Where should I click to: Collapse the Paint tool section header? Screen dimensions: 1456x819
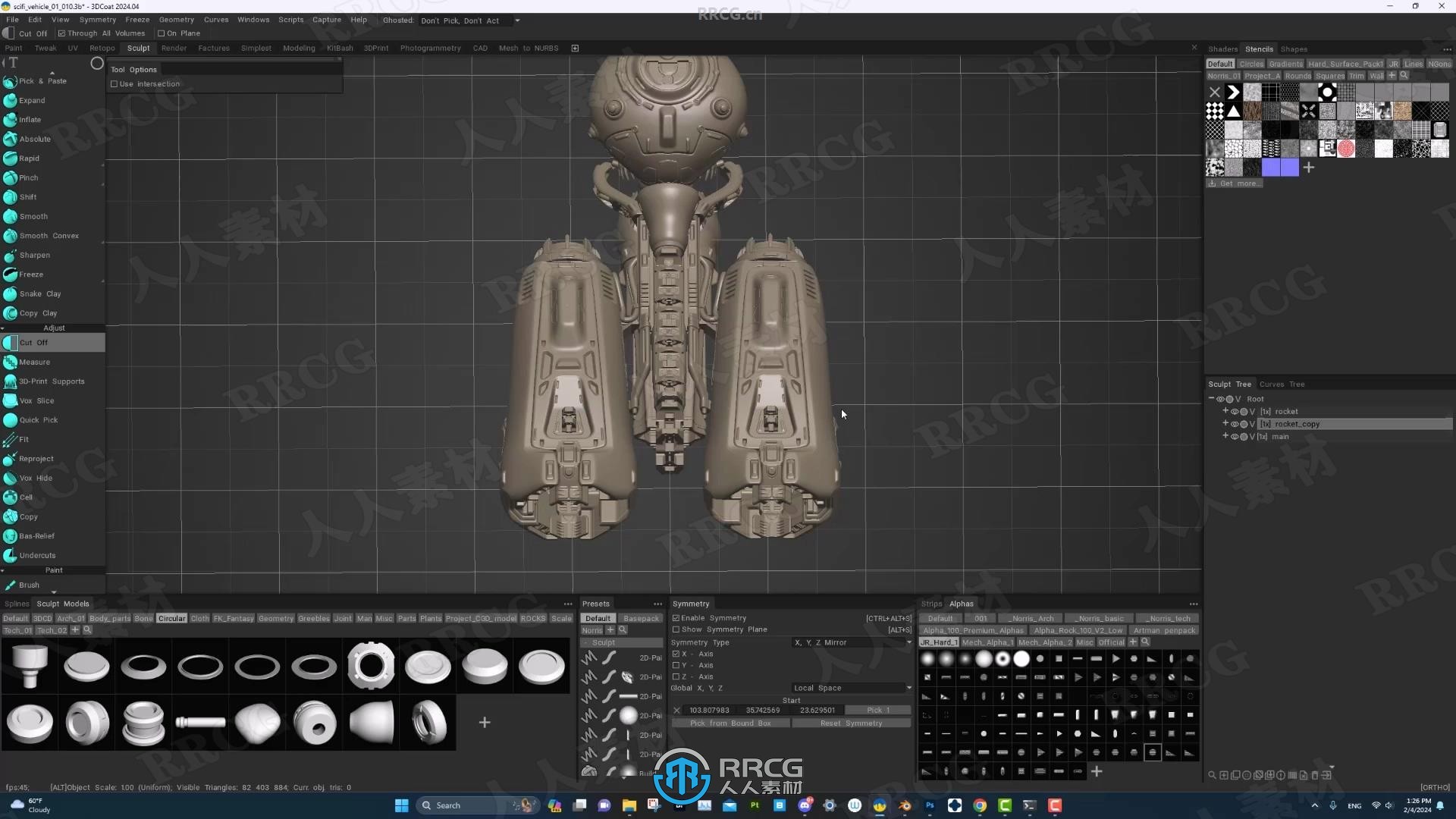53,570
